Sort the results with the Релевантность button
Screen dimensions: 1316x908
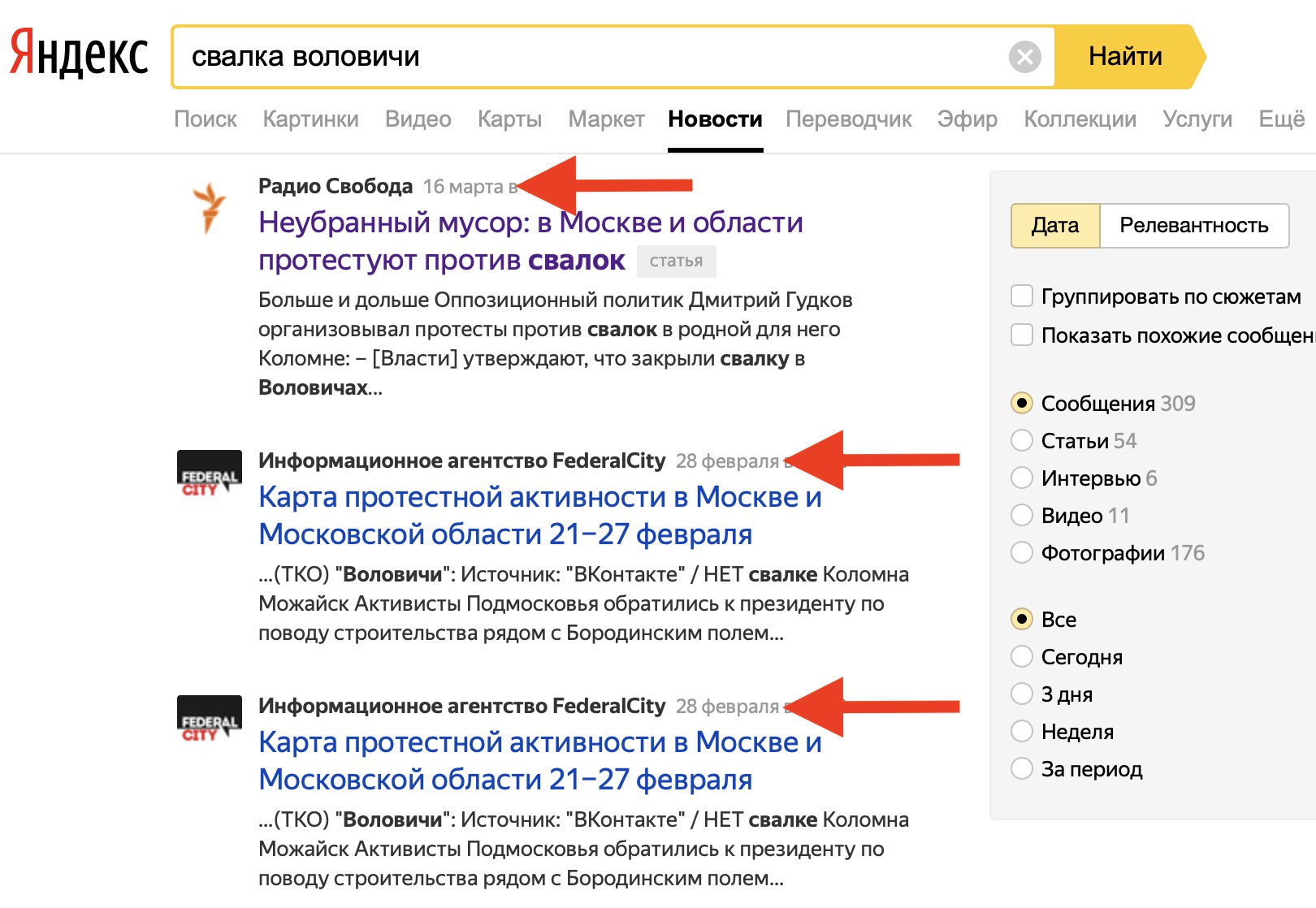pos(1194,226)
